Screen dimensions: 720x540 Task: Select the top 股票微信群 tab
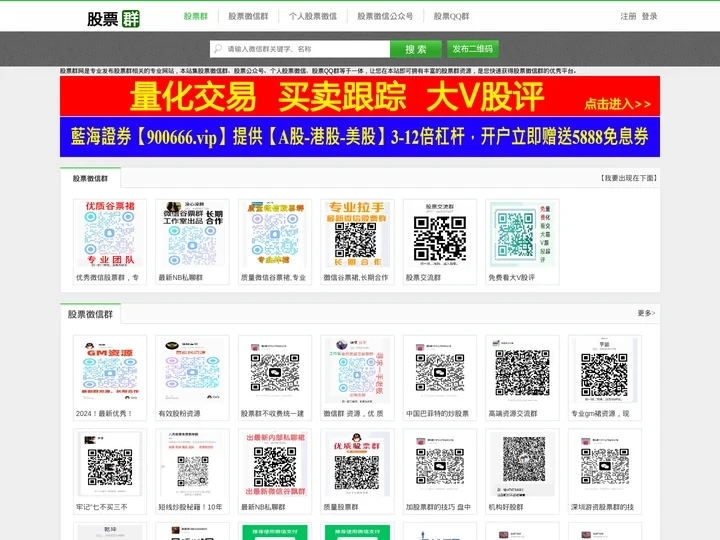(90, 179)
